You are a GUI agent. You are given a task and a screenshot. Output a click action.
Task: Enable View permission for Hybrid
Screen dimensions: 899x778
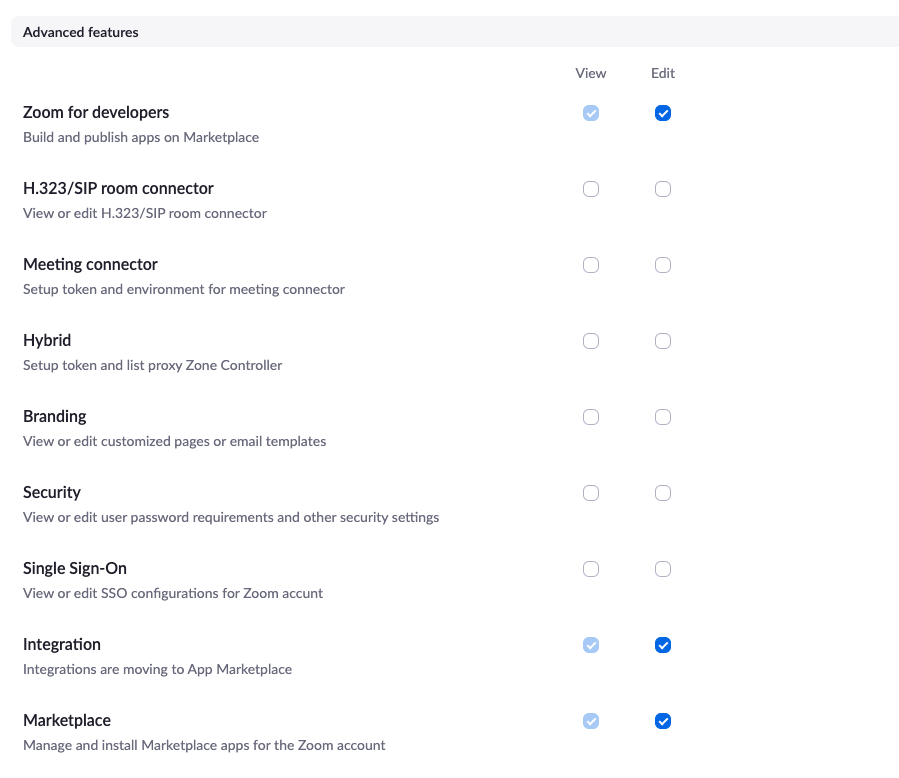coord(591,341)
